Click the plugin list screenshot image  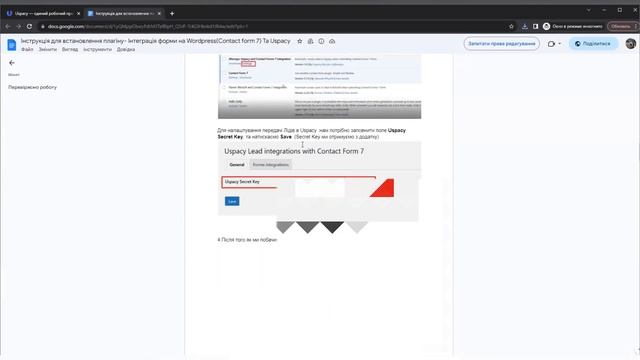coord(320,87)
